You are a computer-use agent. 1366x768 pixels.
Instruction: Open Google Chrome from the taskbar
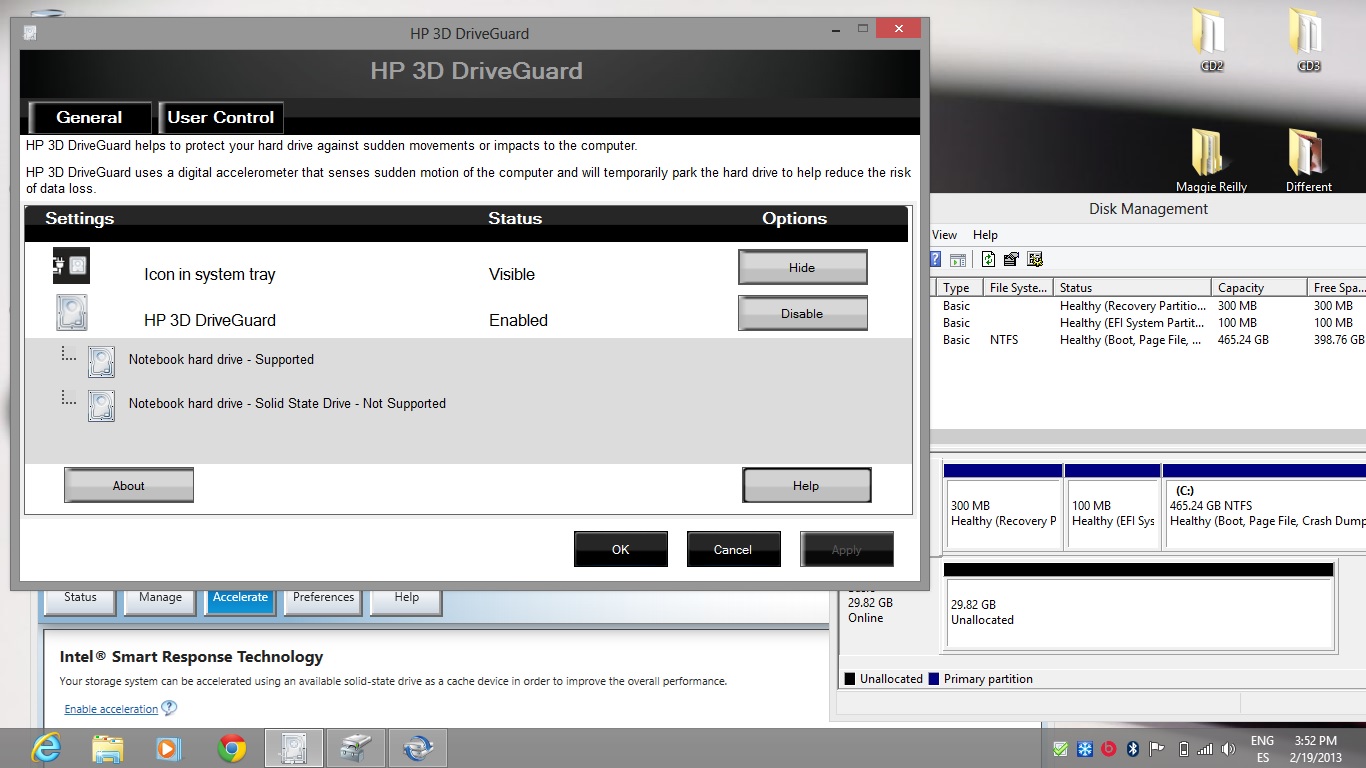(x=232, y=748)
